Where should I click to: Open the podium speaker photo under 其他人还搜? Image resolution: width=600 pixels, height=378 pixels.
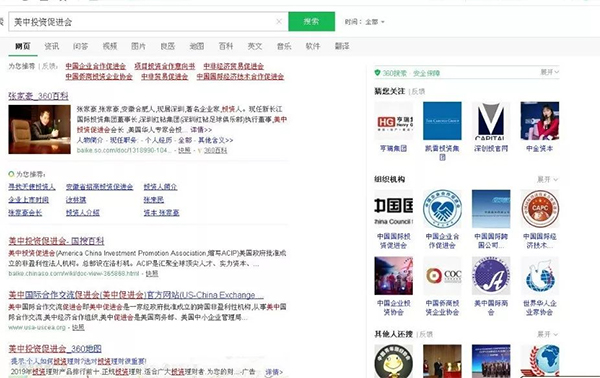(x=442, y=361)
